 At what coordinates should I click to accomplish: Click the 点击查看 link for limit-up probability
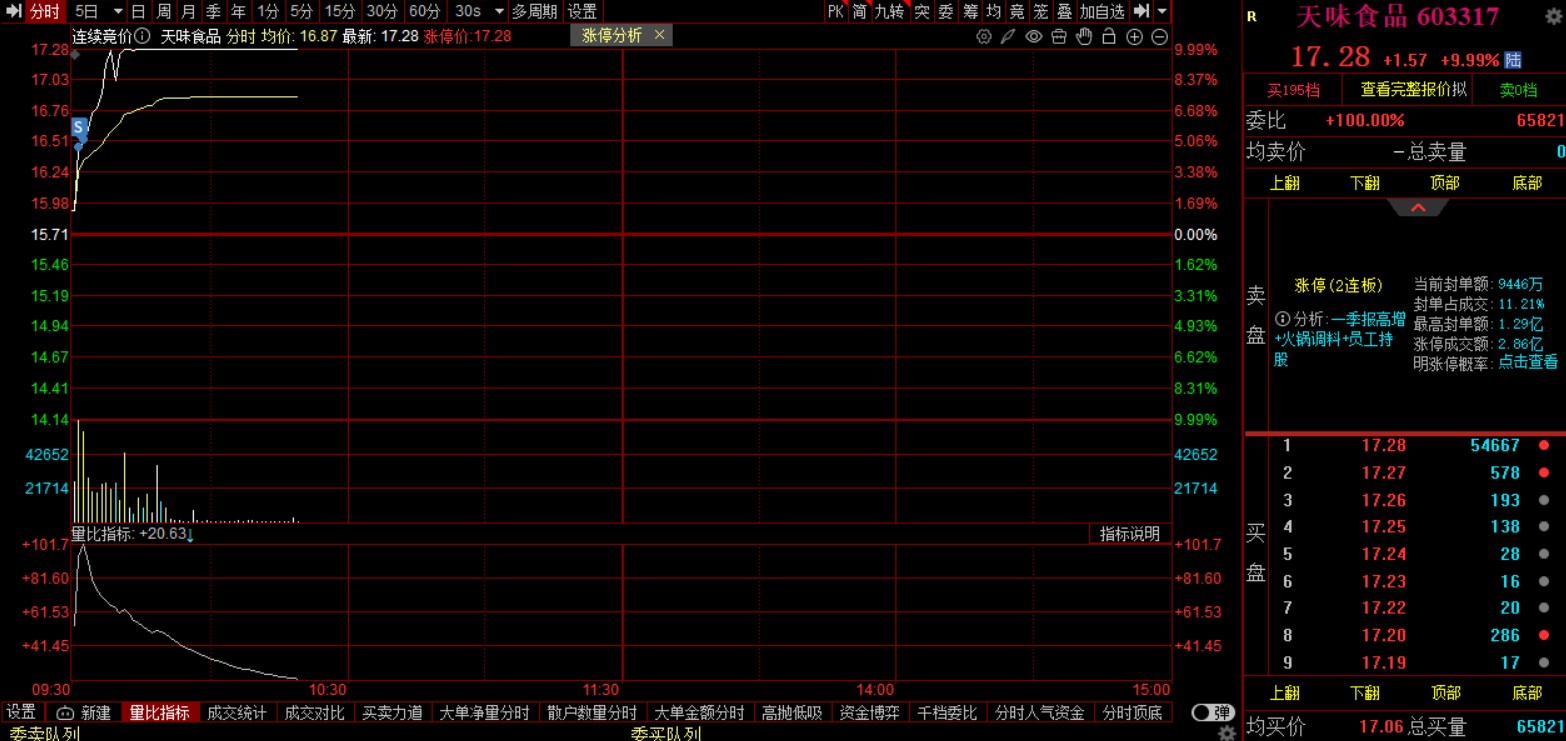tap(1527, 362)
